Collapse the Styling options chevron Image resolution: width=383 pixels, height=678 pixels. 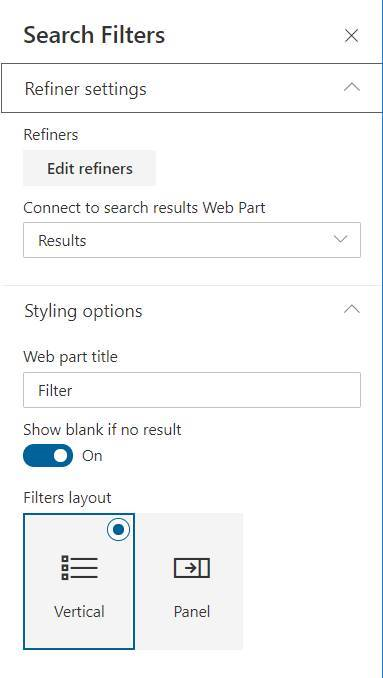click(x=351, y=309)
